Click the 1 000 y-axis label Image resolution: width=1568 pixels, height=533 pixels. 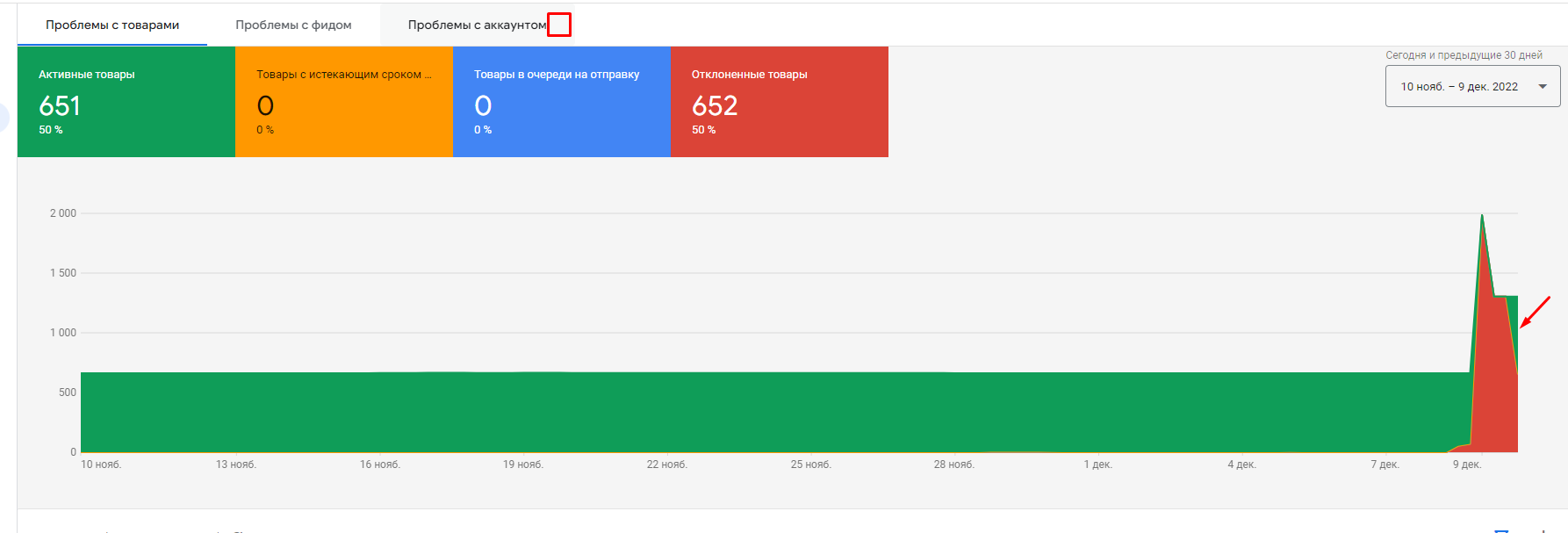(63, 333)
